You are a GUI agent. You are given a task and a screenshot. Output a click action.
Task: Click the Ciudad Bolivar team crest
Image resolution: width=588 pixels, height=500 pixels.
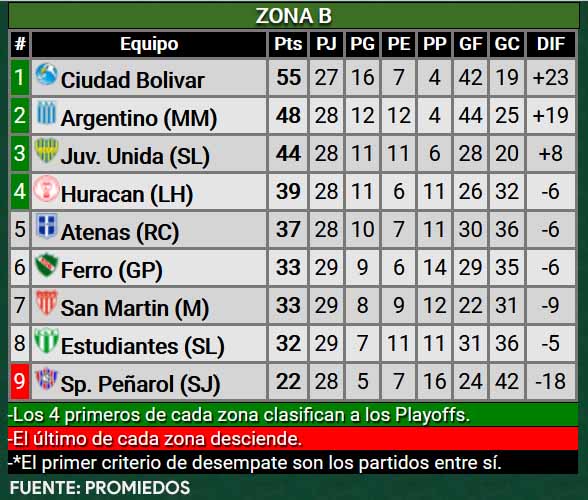pos(46,74)
